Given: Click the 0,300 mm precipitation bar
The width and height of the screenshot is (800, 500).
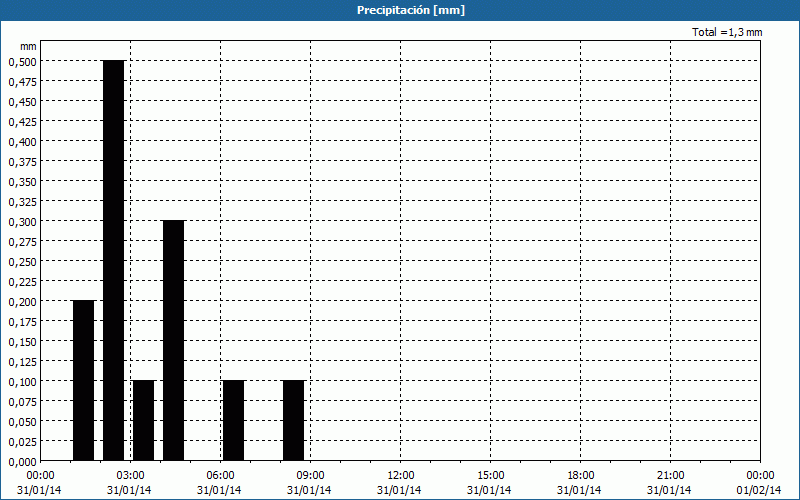Looking at the screenshot, I should point(173,340).
